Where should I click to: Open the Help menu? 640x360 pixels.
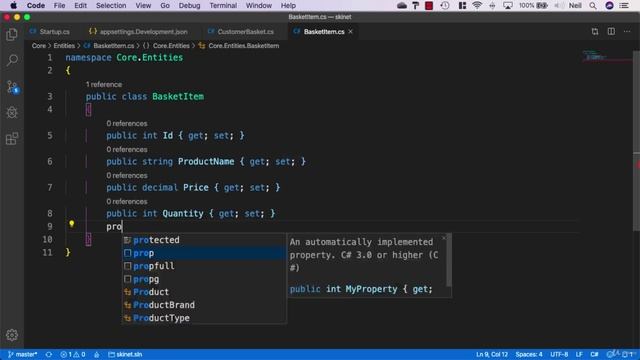coord(288,5)
